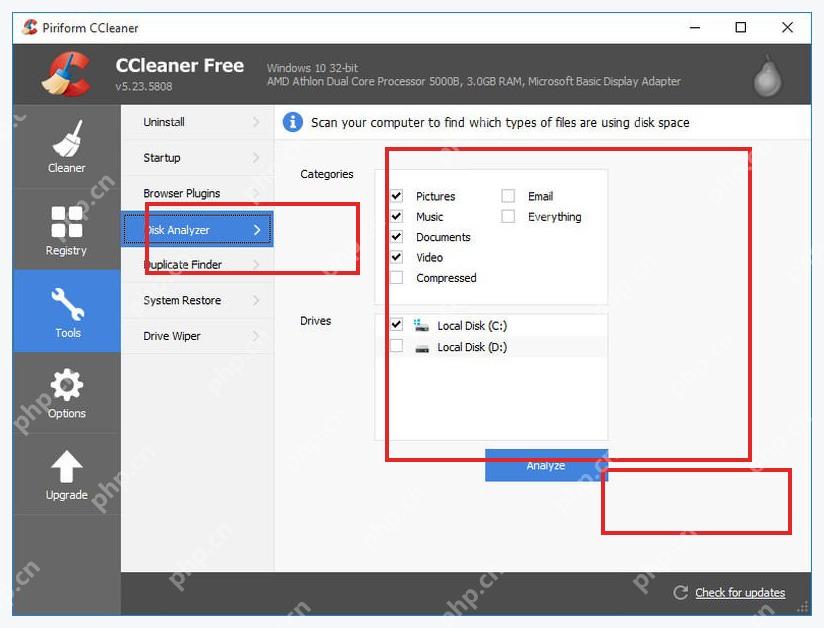Click the chevron next to System Restore

pos(256,300)
